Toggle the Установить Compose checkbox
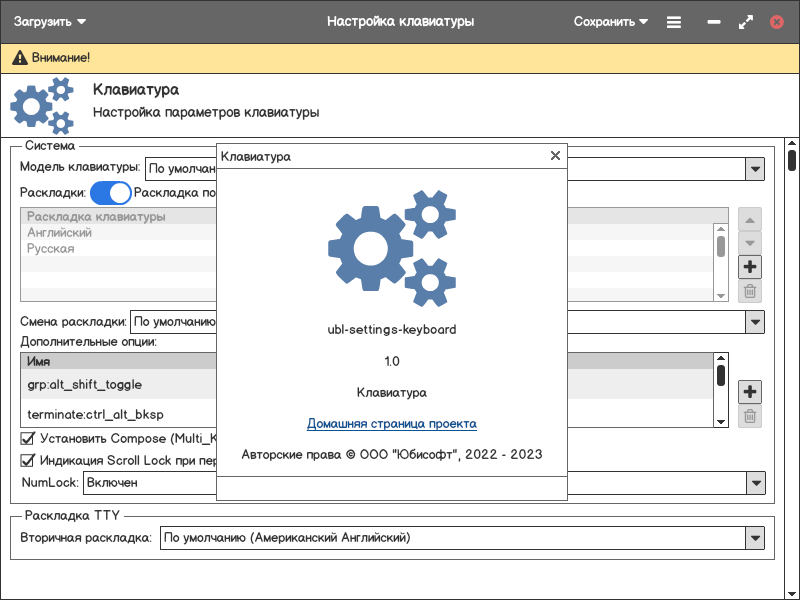The image size is (800, 600). click(28, 438)
